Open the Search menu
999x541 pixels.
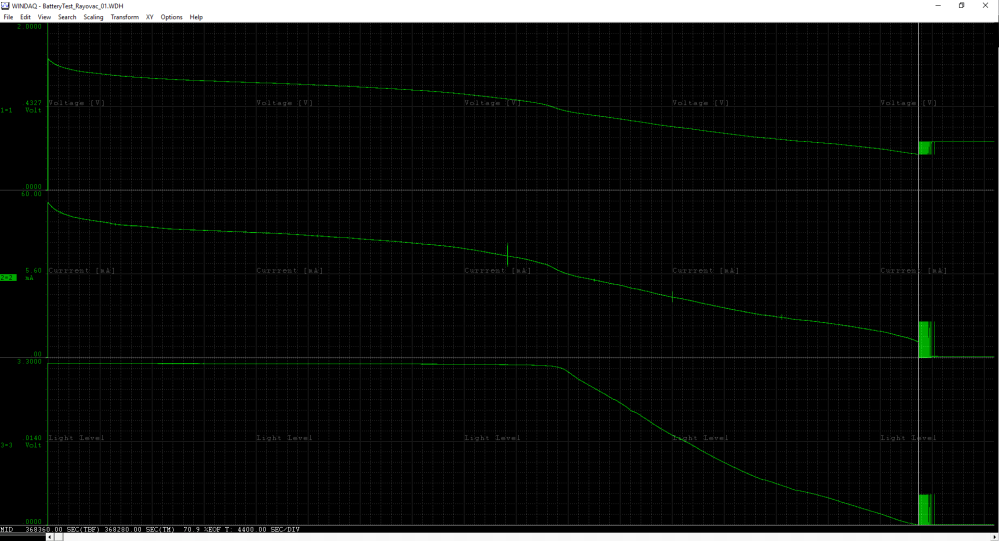click(67, 17)
